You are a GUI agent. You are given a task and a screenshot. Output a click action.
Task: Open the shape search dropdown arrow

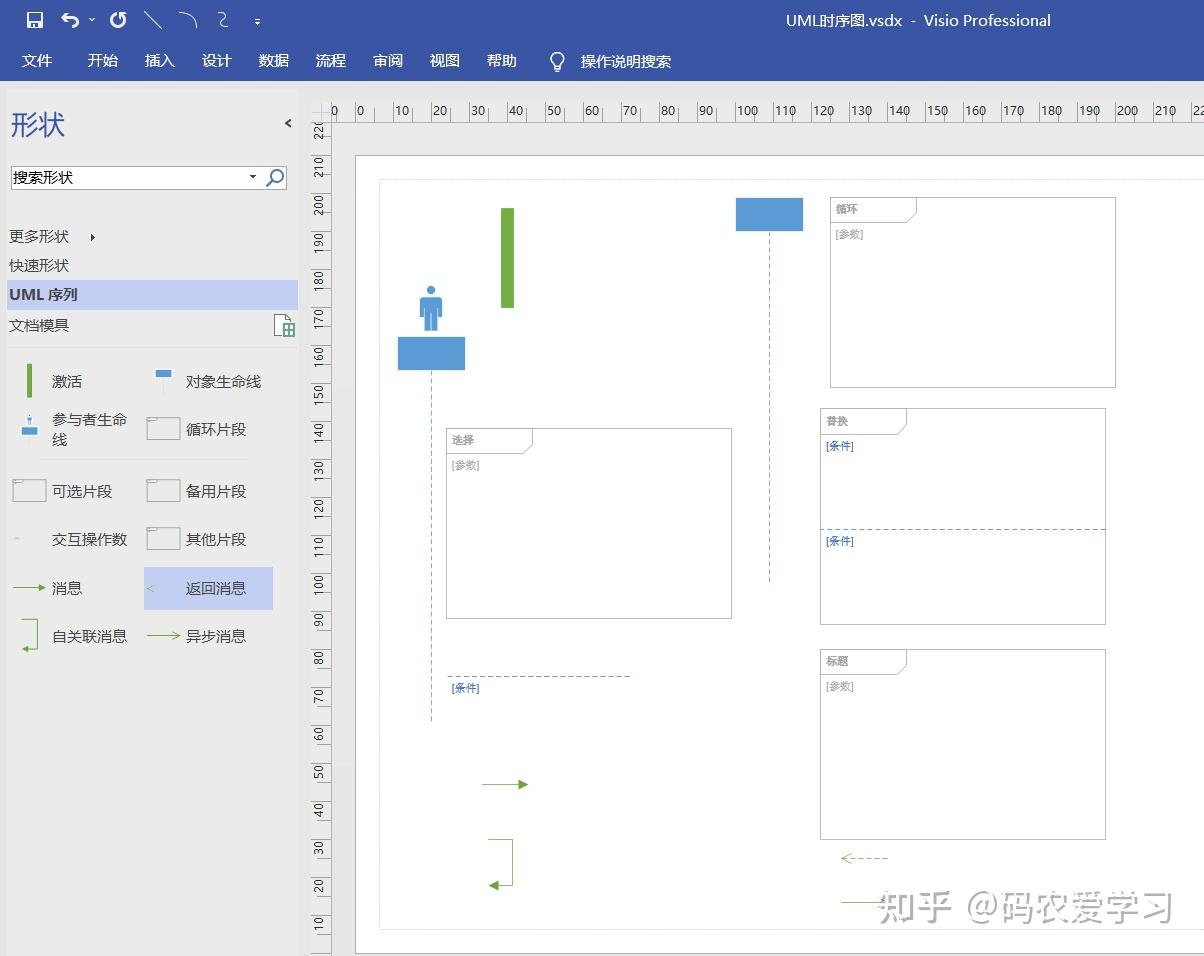[x=253, y=177]
